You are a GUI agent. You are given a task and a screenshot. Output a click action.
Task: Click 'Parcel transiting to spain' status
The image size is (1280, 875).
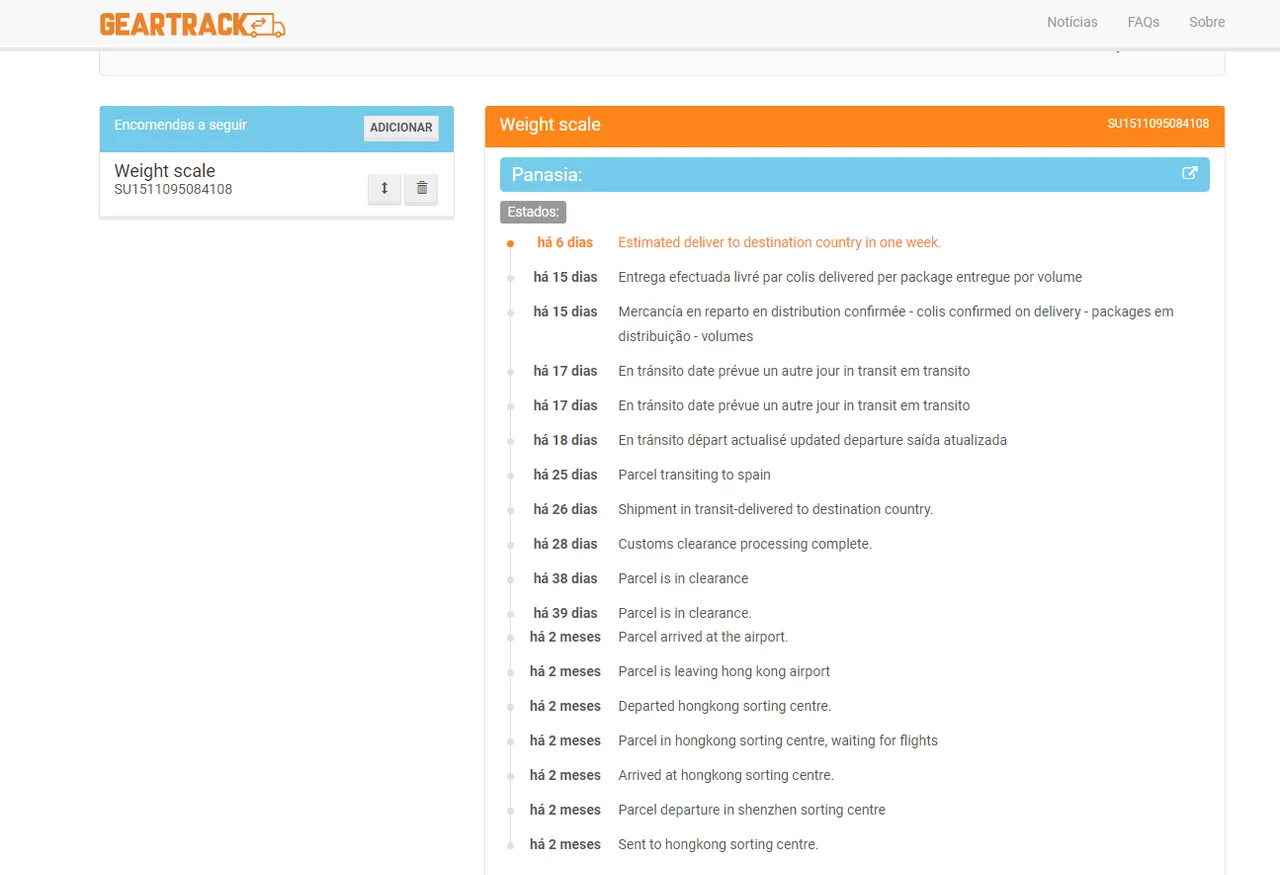click(694, 475)
